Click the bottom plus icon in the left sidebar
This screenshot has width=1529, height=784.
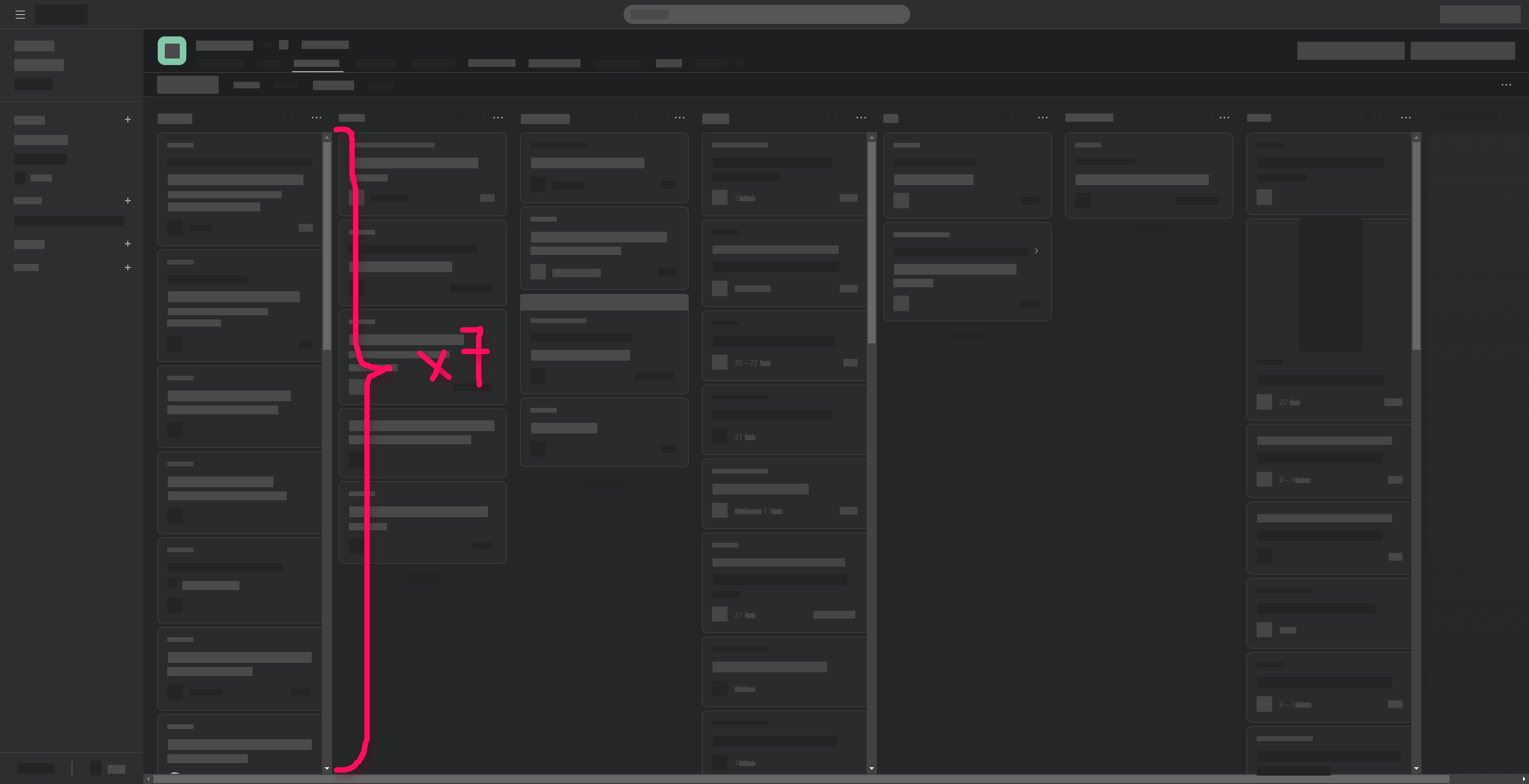(128, 268)
